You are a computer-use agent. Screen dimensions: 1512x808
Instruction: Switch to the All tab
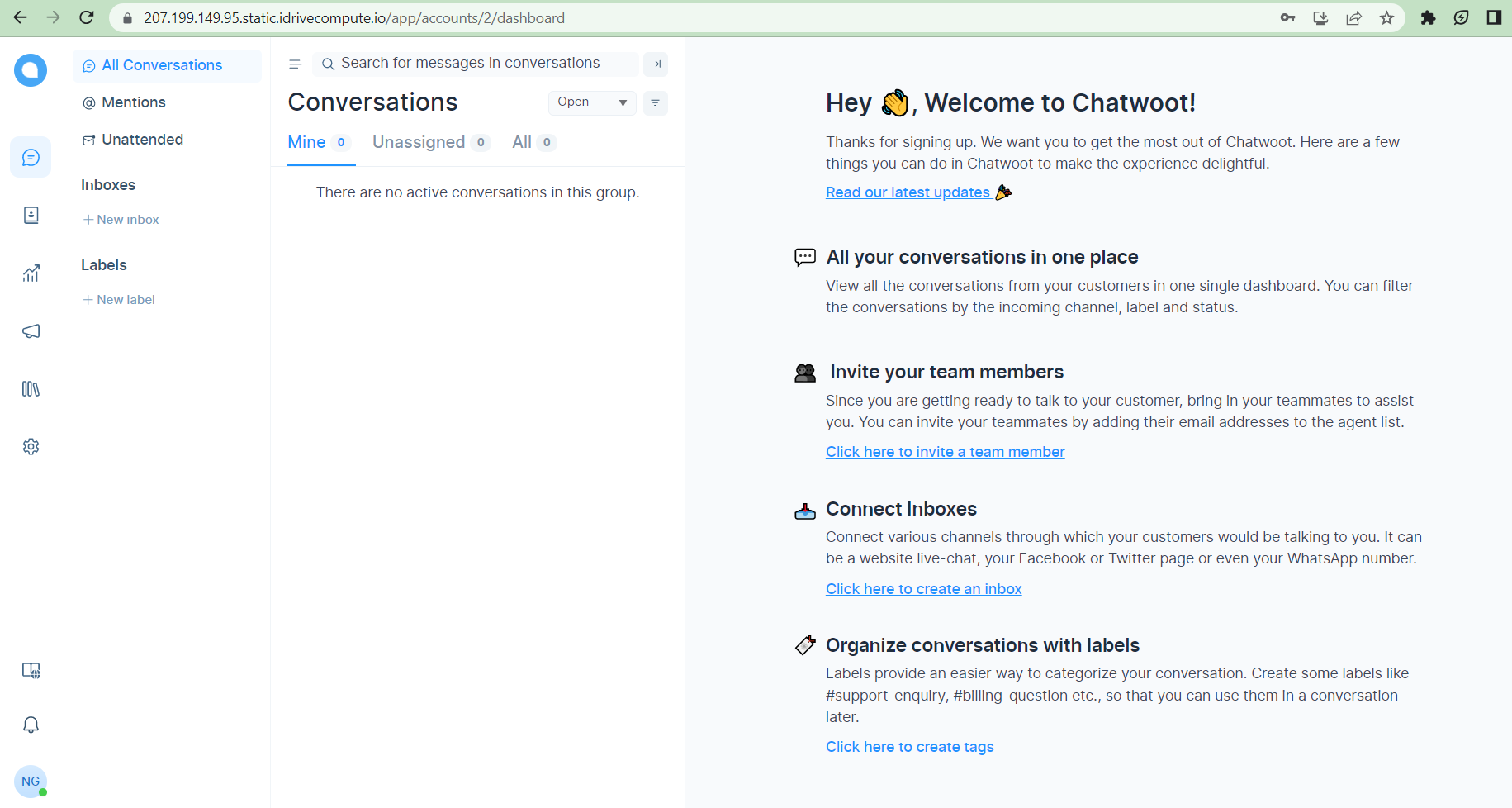[534, 142]
